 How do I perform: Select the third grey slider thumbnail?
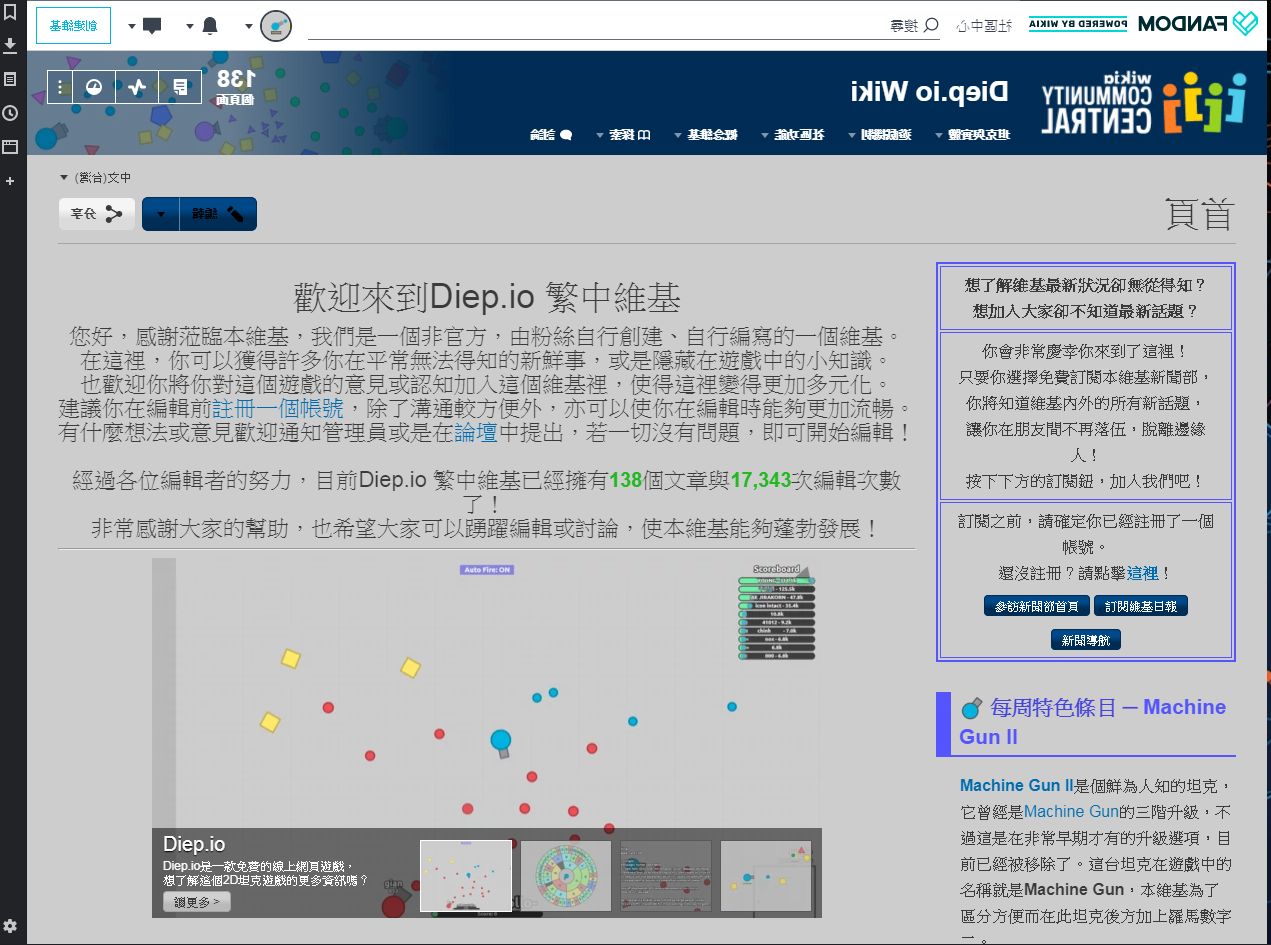[666, 876]
